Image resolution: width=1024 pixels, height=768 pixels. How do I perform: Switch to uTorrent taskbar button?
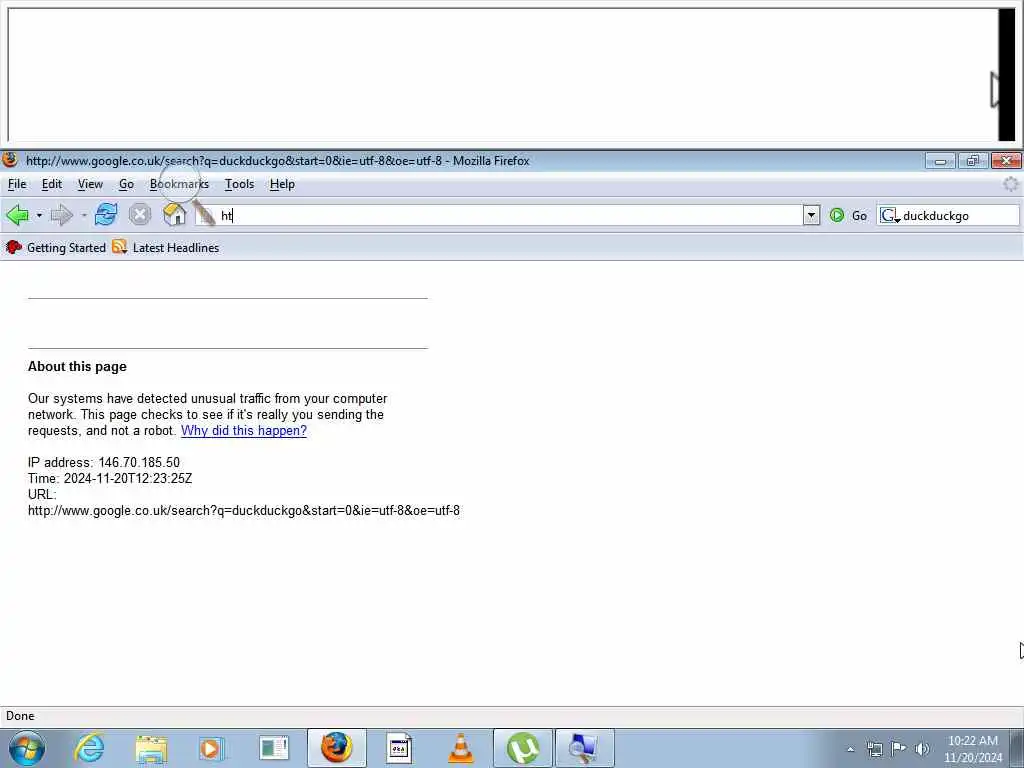click(523, 748)
